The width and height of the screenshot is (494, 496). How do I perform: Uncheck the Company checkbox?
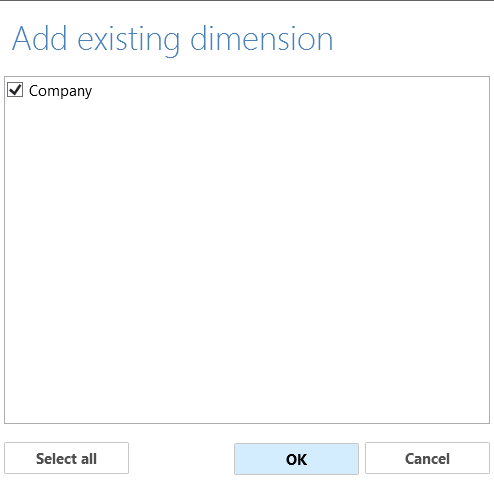(x=15, y=90)
